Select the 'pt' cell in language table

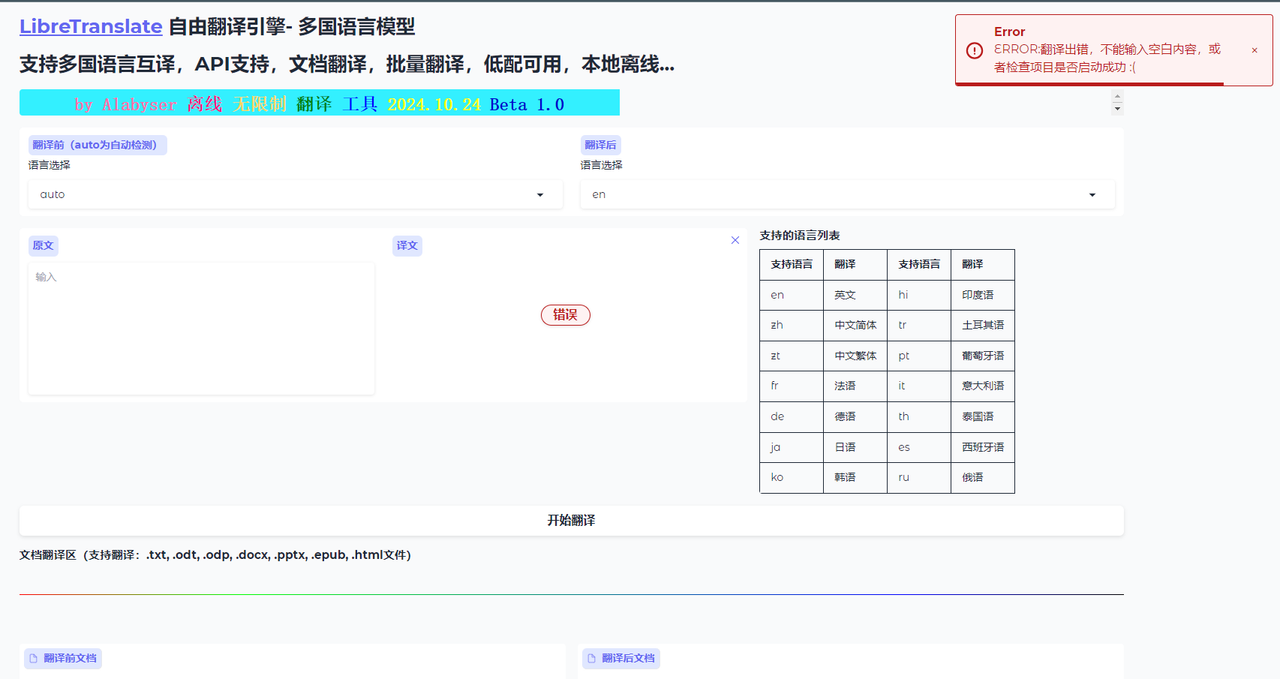pos(918,356)
